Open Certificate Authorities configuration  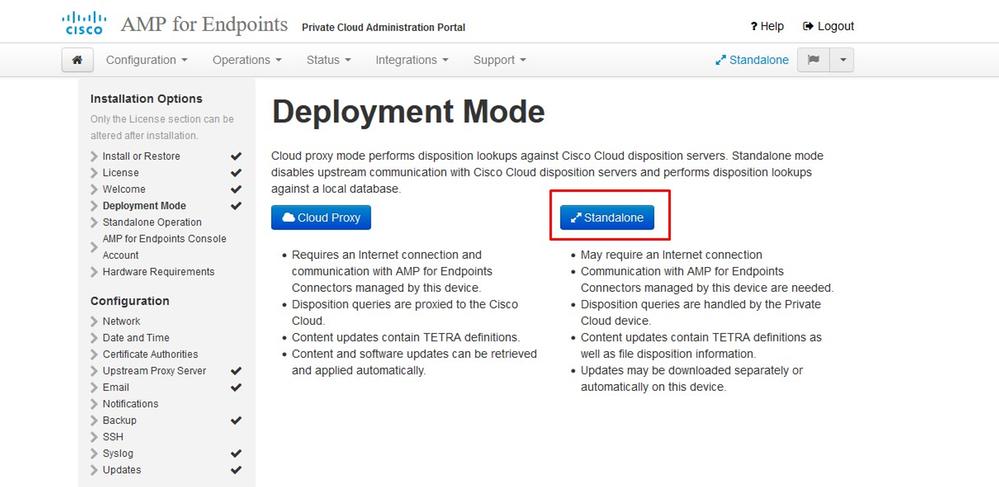pos(150,354)
